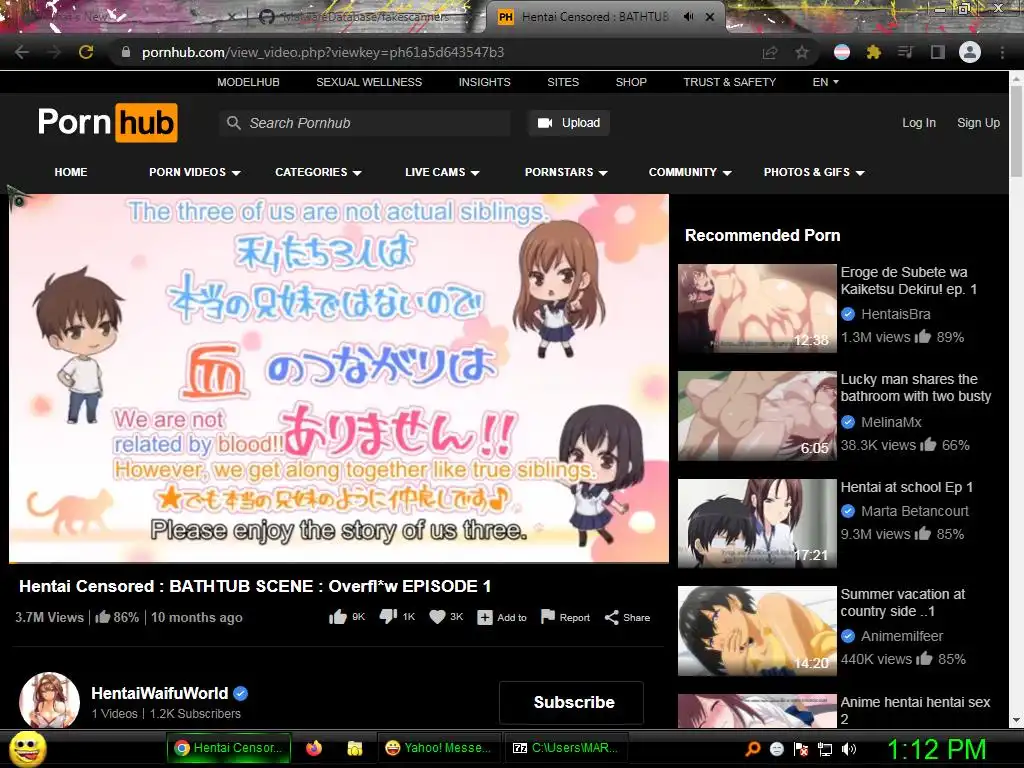Report the video with the flag icon
Image resolution: width=1024 pixels, height=768 pixels.
548,617
